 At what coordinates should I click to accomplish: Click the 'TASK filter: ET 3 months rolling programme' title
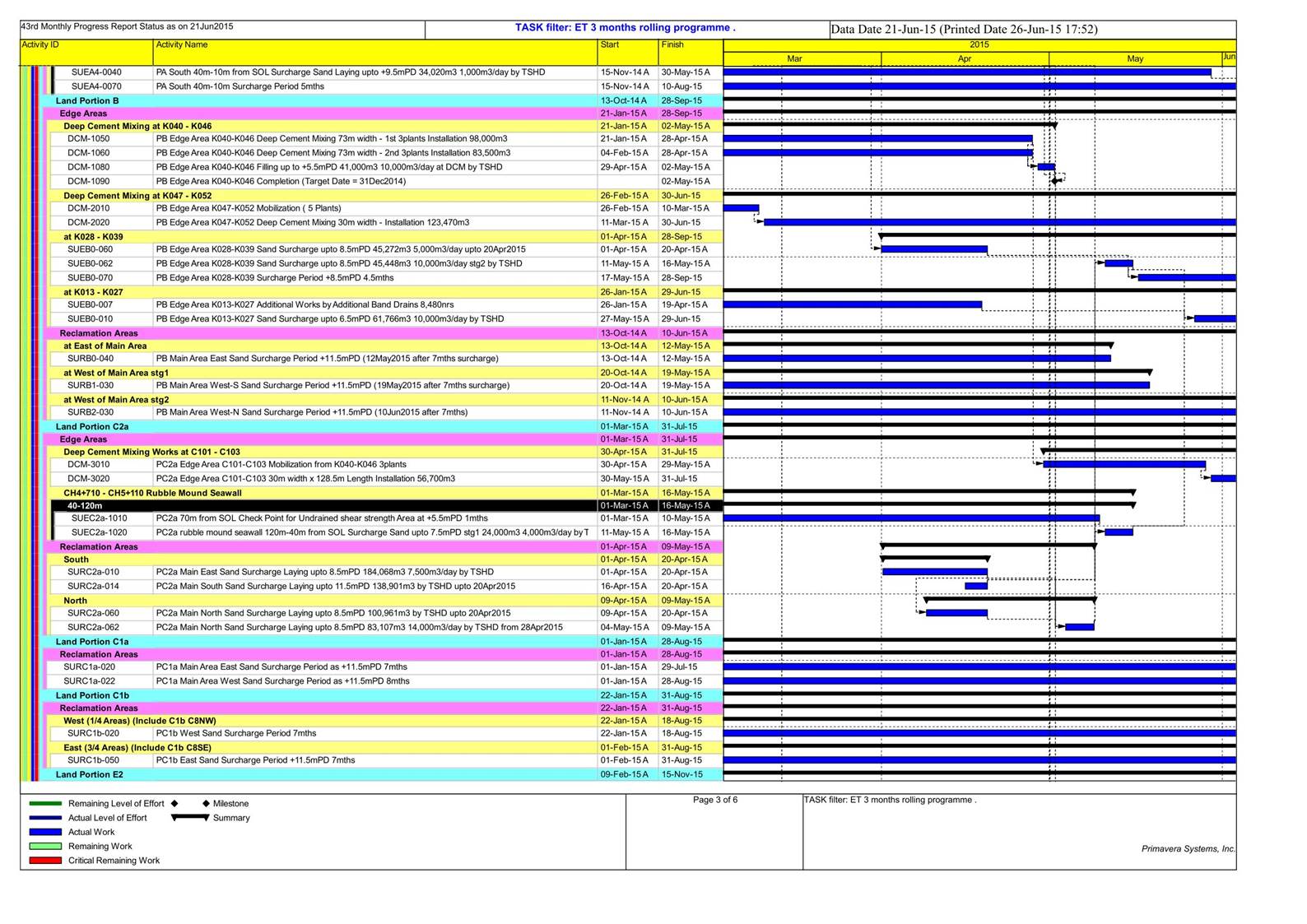[625, 27]
